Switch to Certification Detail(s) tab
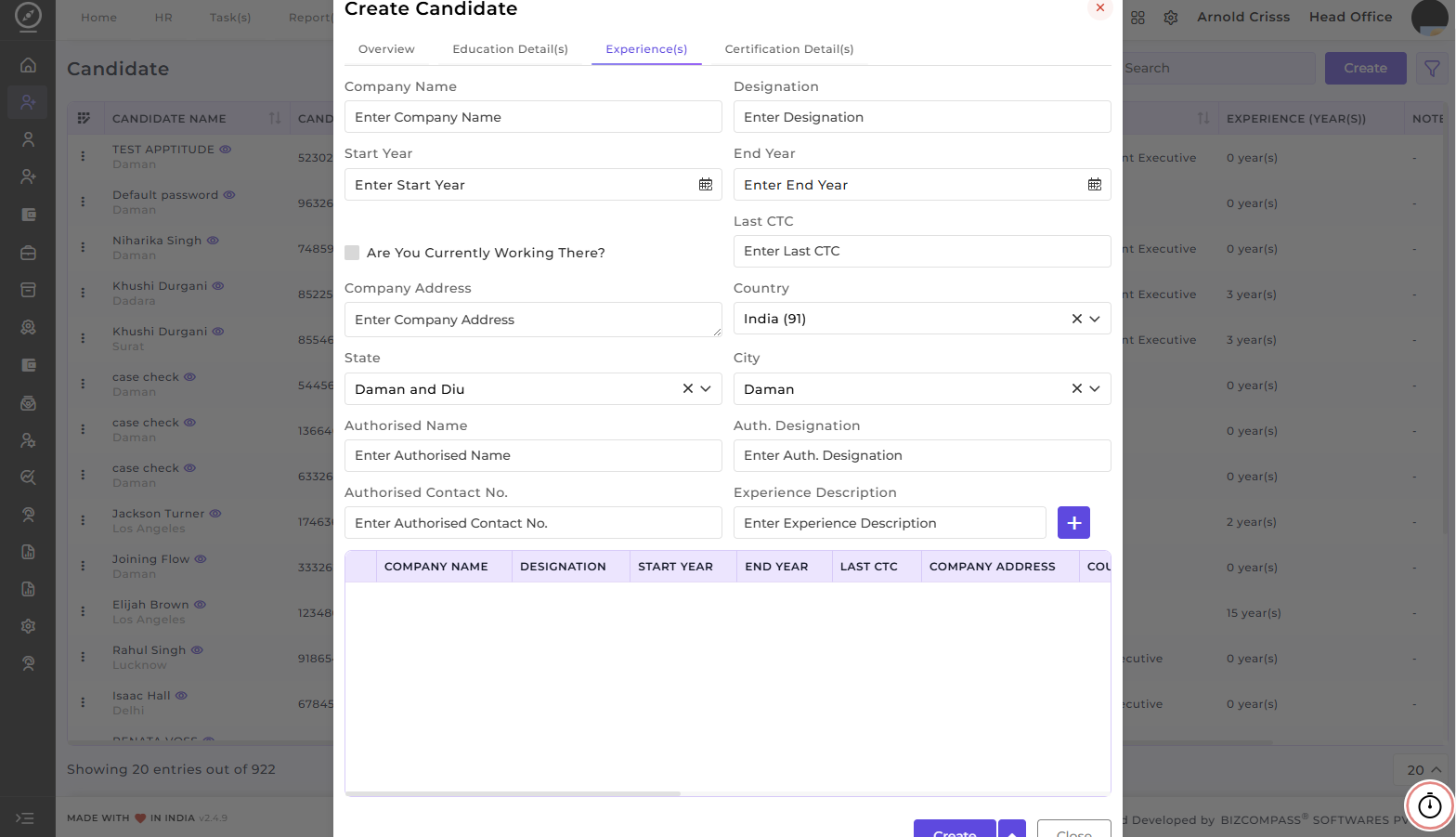Screen dimensions: 1456x837 tap(789, 49)
